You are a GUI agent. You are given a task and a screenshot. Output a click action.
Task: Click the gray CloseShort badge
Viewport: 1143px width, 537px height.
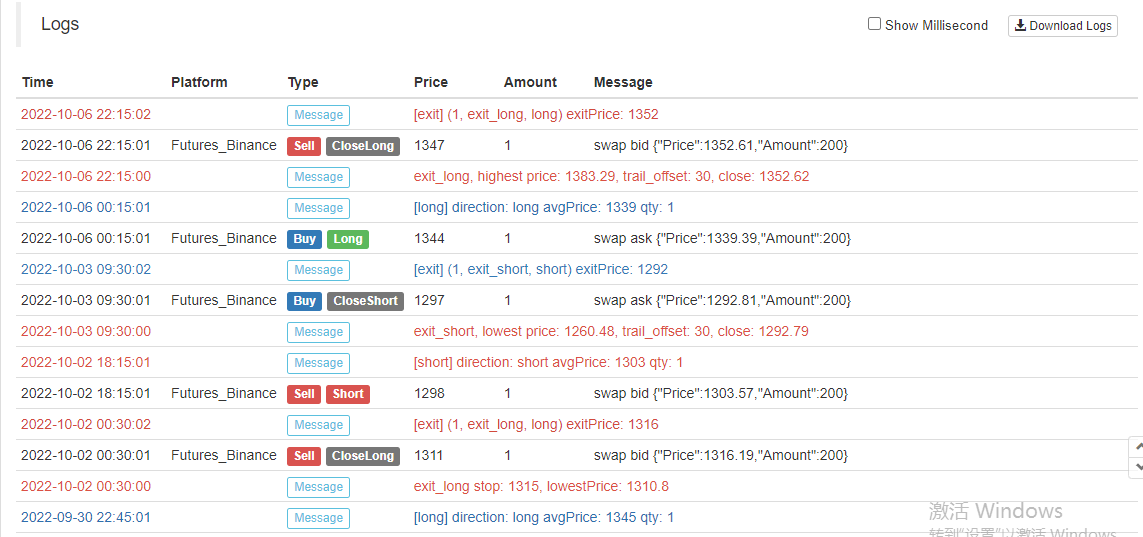(365, 301)
